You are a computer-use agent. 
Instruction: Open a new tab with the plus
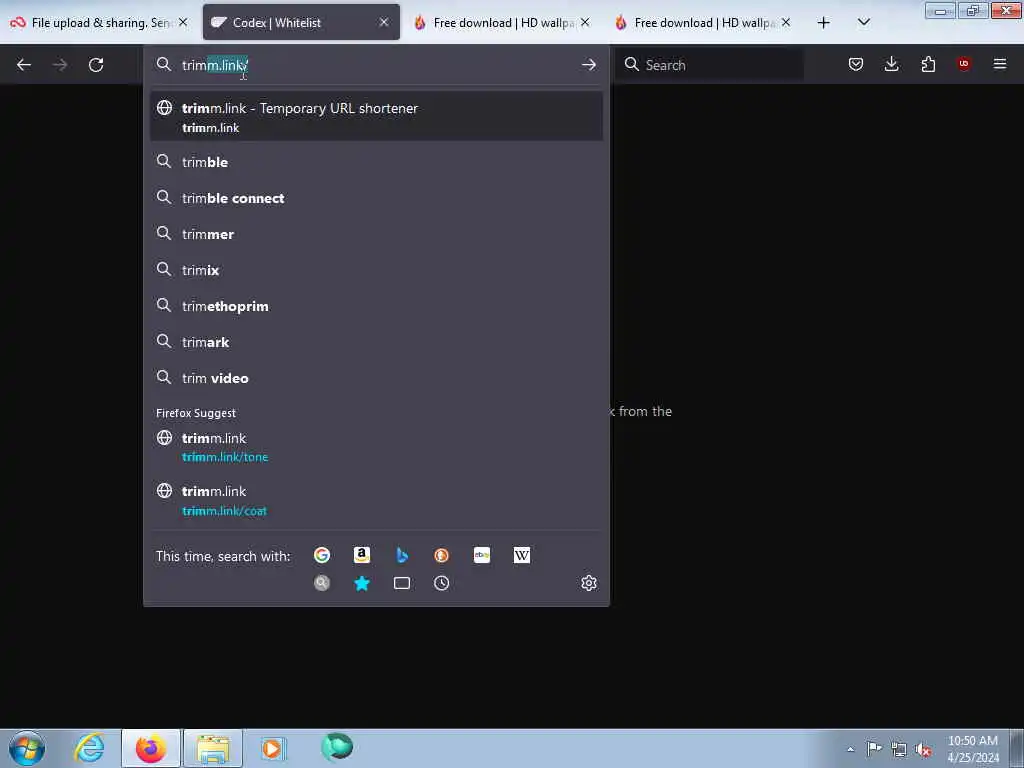[x=824, y=23]
